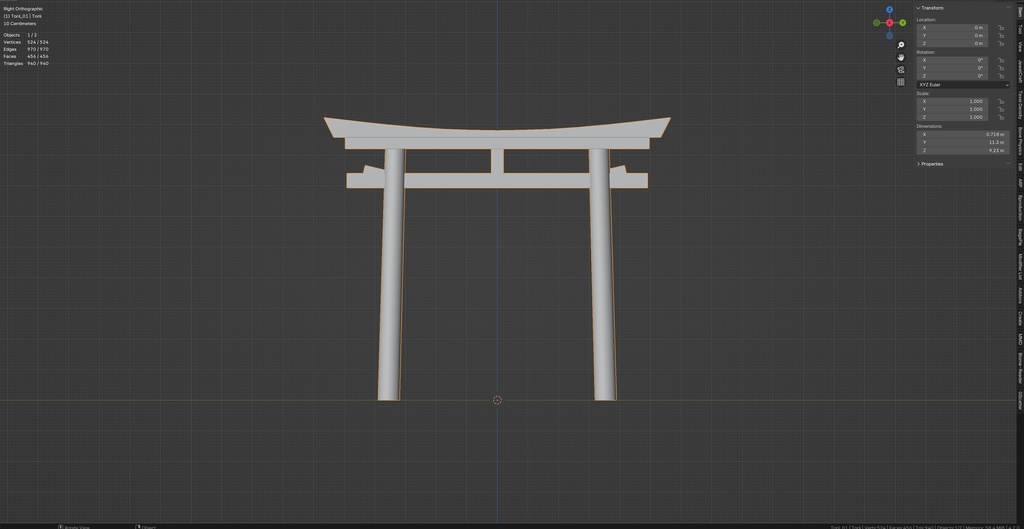Click the "Objects 1 / 2" statistic
Viewport: 1024px width, 529px height.
point(20,35)
